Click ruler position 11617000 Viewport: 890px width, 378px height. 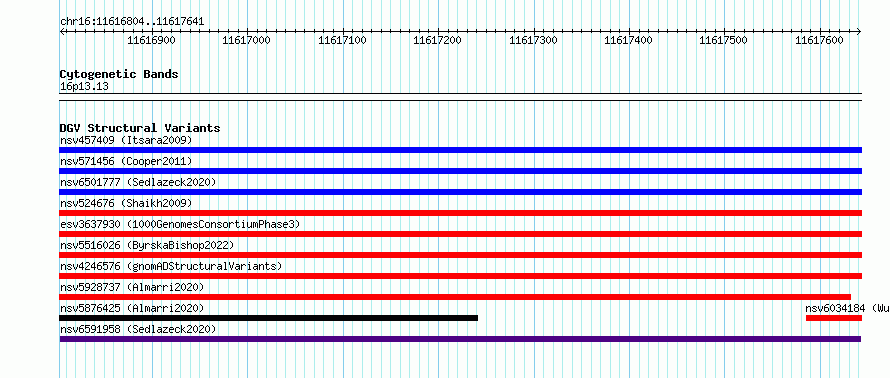point(246,40)
